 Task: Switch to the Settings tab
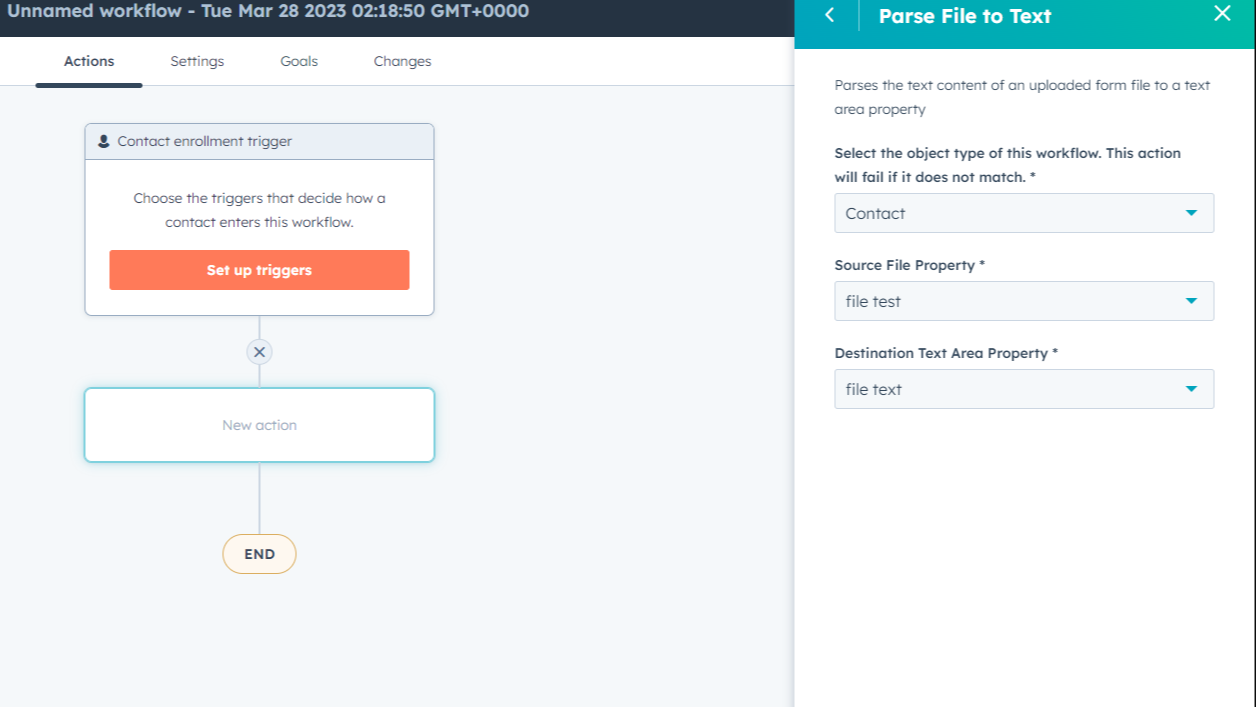coord(197,61)
